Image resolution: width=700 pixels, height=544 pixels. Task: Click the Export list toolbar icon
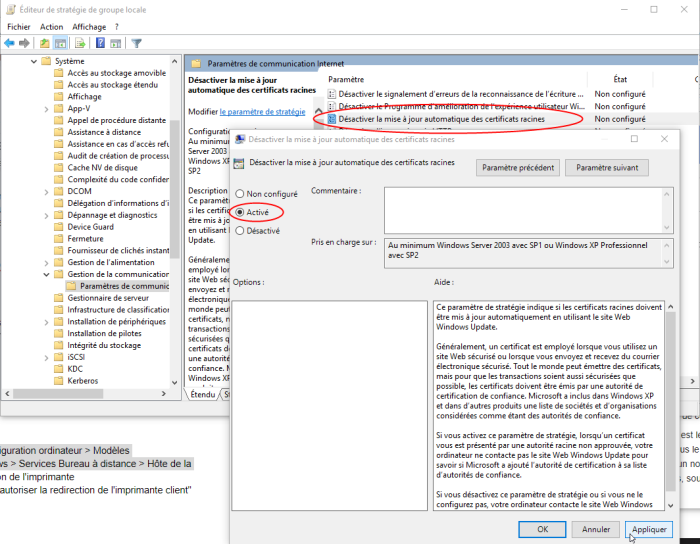[x=80, y=43]
